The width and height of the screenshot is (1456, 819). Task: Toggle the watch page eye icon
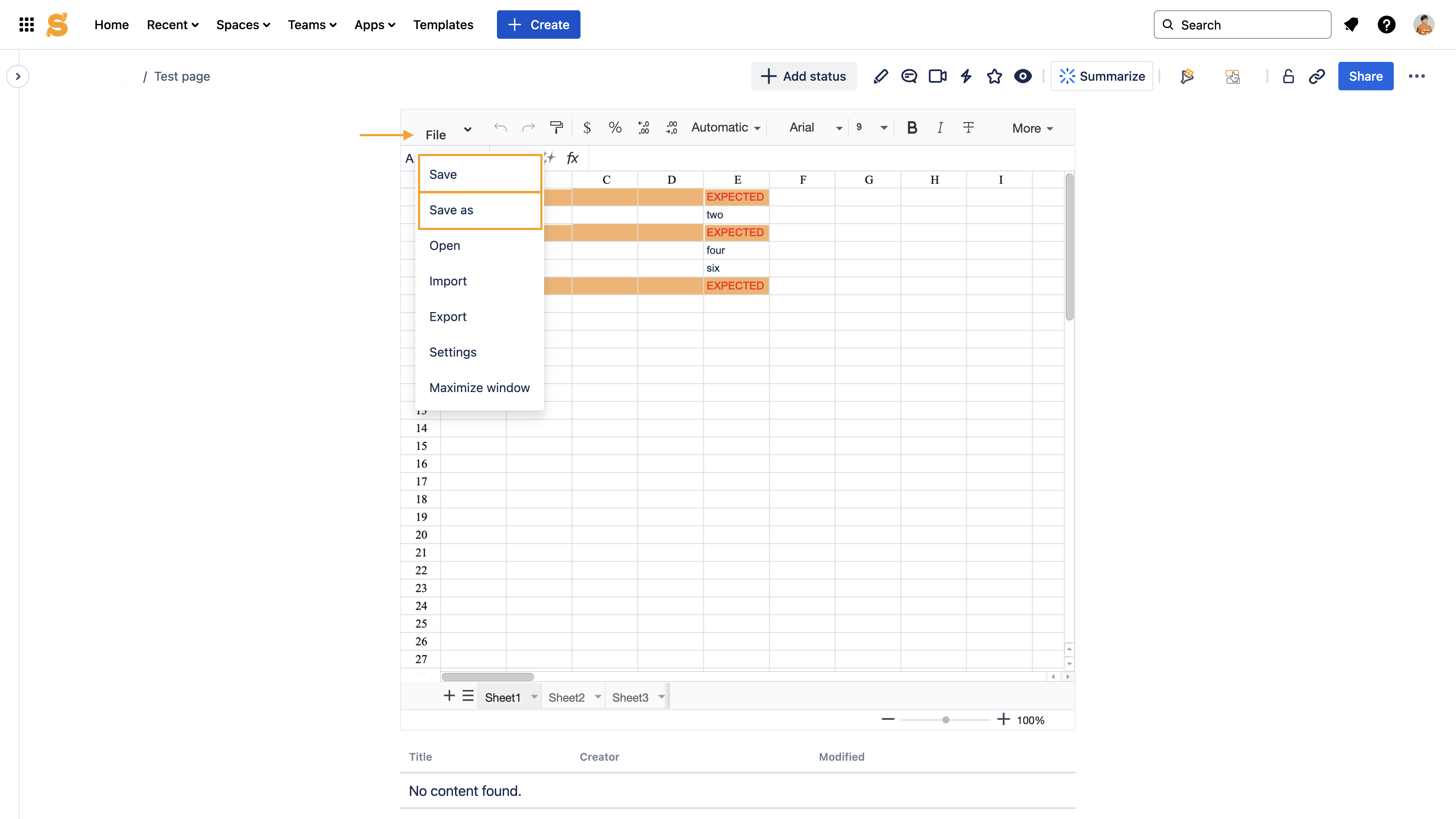pyautogui.click(x=1022, y=76)
